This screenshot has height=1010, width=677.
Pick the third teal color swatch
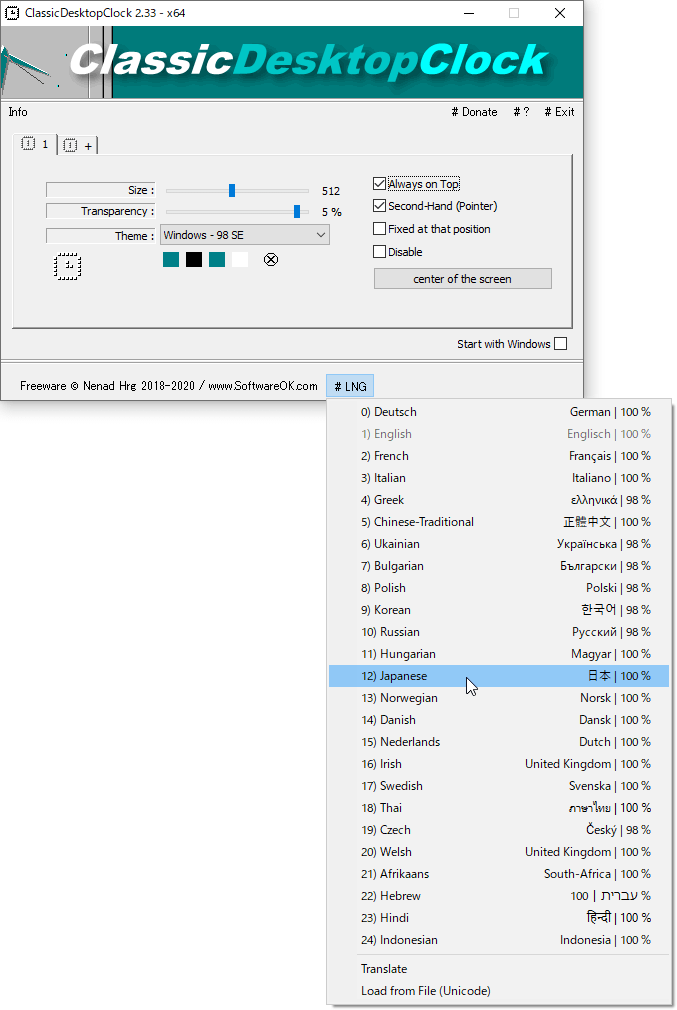[217, 260]
